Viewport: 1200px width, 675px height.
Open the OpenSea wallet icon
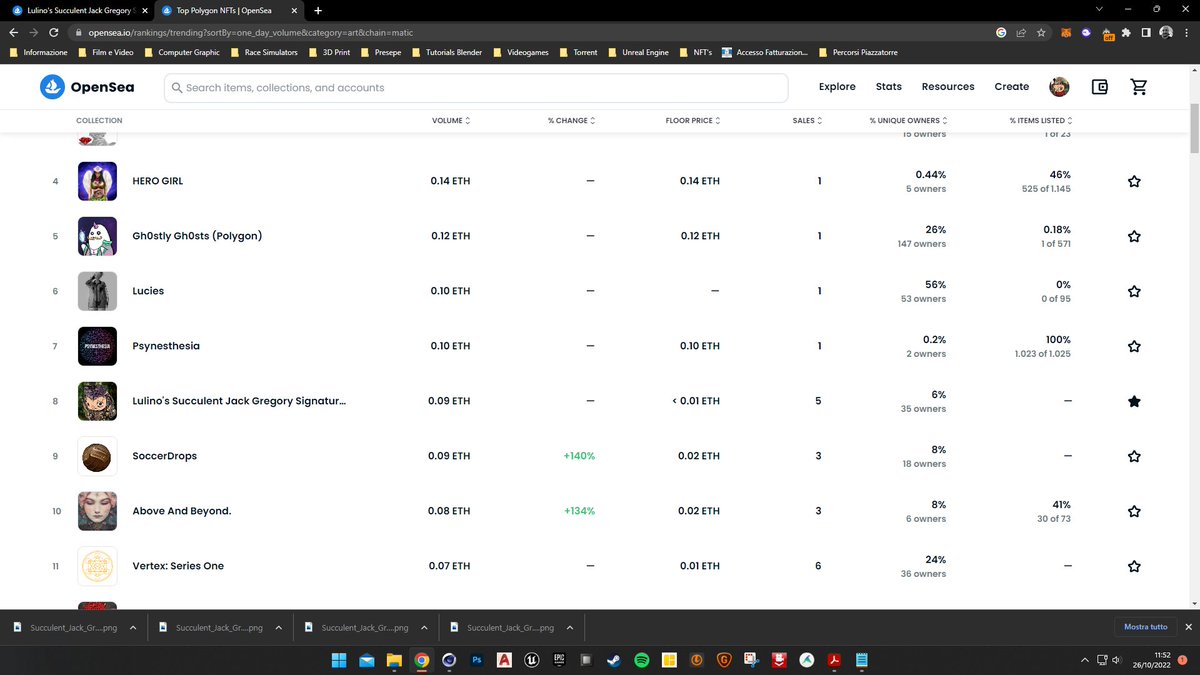pyautogui.click(x=1100, y=87)
